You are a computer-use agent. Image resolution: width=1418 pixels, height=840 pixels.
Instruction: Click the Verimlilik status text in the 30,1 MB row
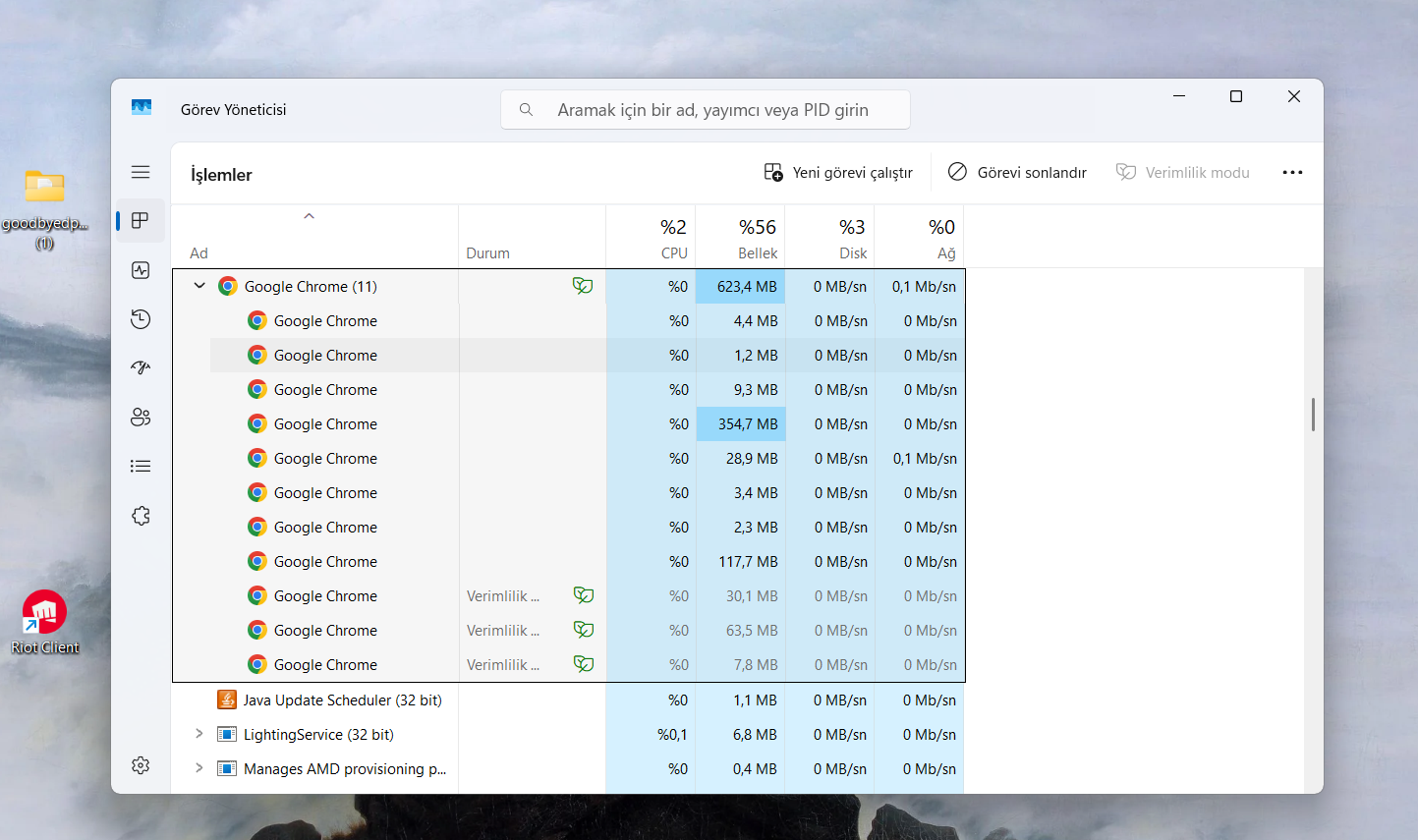(503, 596)
